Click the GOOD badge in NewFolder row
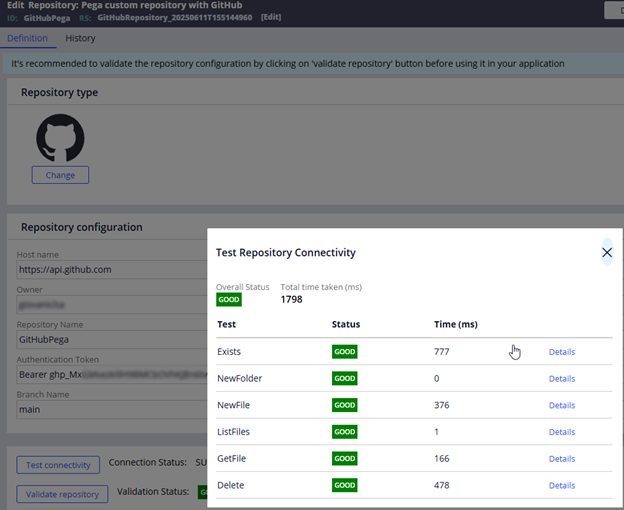This screenshot has width=624, height=510. [345, 378]
